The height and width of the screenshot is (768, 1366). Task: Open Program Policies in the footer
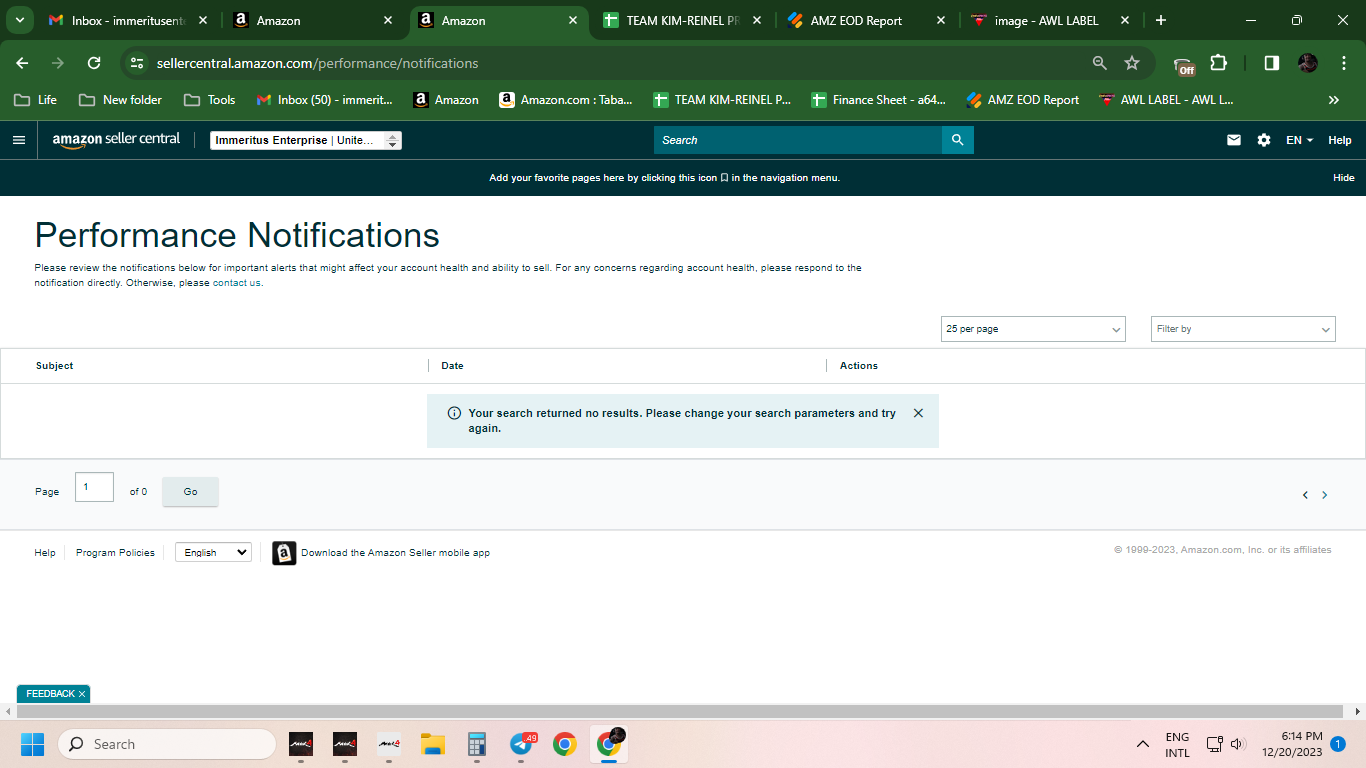point(115,553)
